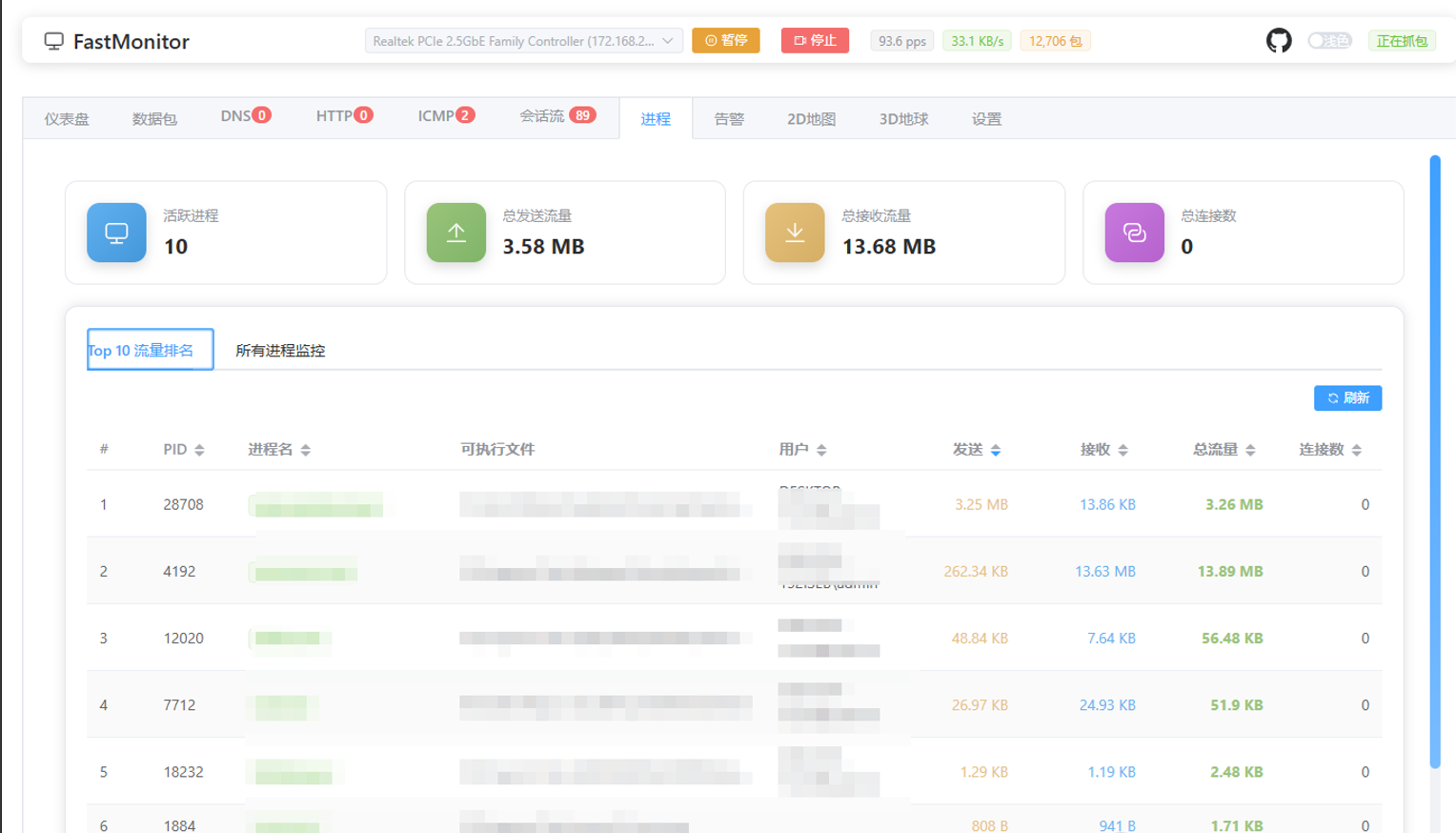Switch to 仪表盘 tab
The image size is (1456, 833).
coord(67,119)
